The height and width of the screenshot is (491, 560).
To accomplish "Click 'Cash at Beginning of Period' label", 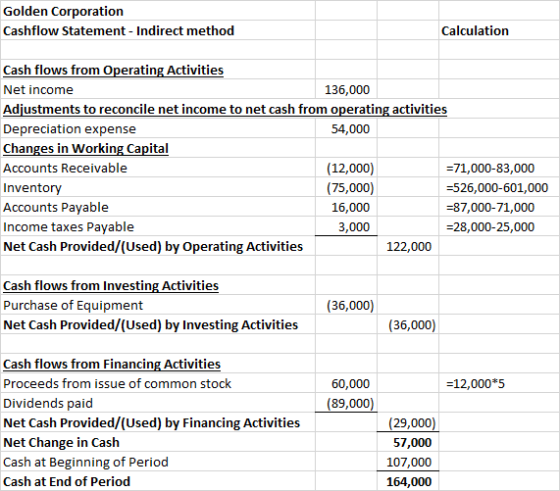I will 85,462.
